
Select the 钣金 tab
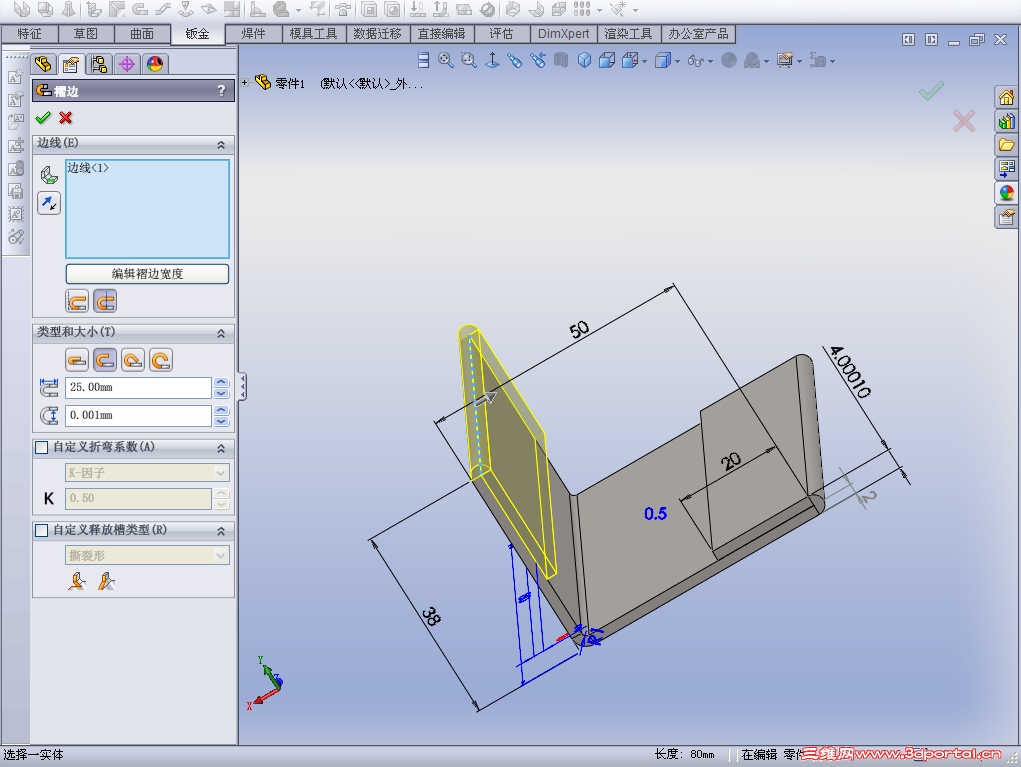[197, 34]
